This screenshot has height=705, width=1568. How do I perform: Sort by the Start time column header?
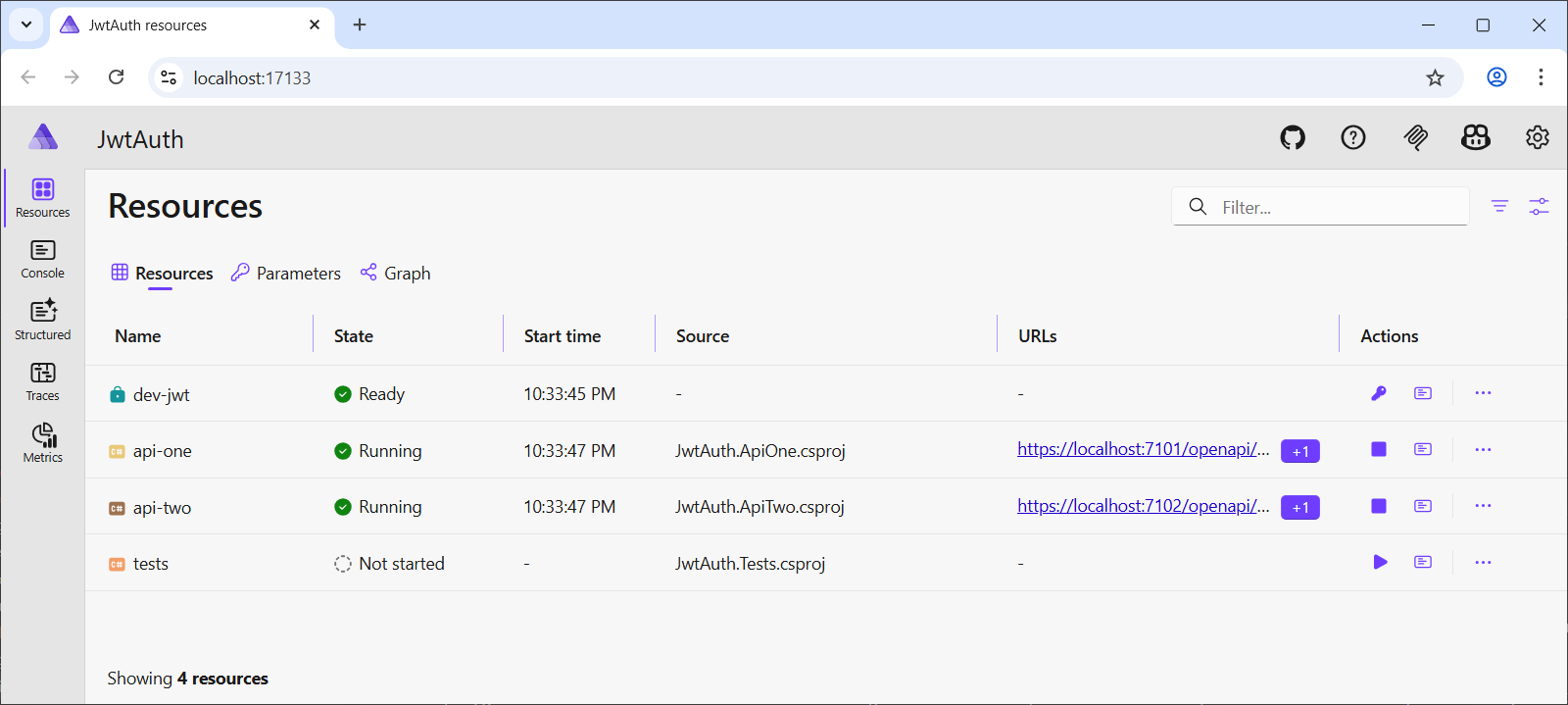coord(563,336)
